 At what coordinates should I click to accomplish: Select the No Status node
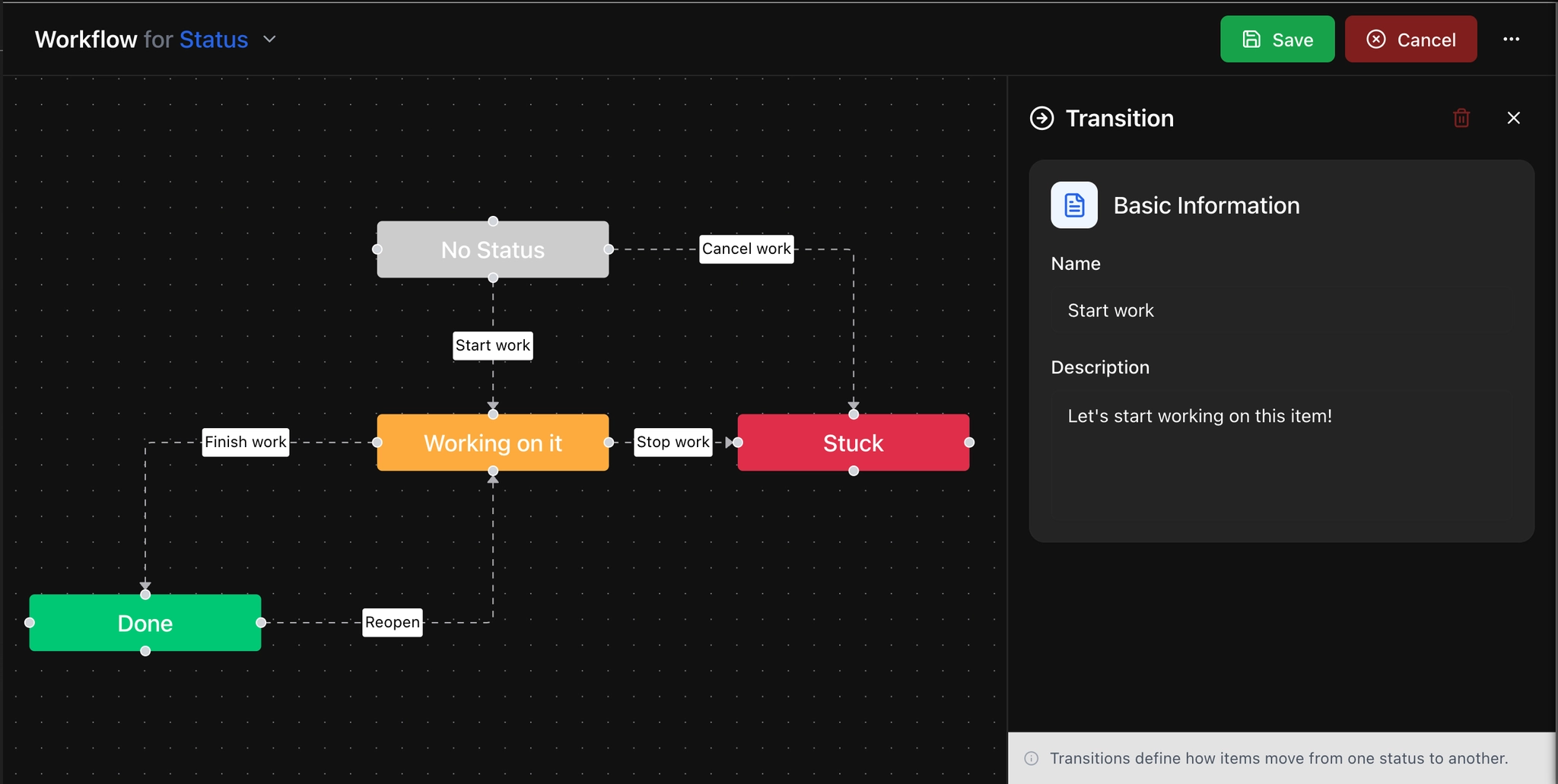tap(492, 250)
